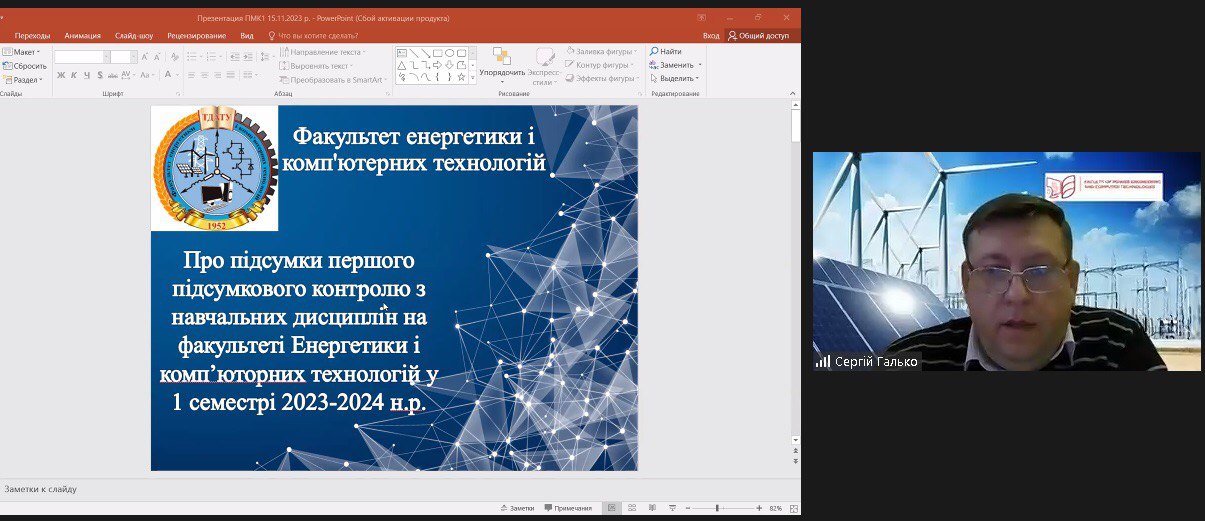
Task: Open Макет layout dropdown
Action: (x=21, y=51)
